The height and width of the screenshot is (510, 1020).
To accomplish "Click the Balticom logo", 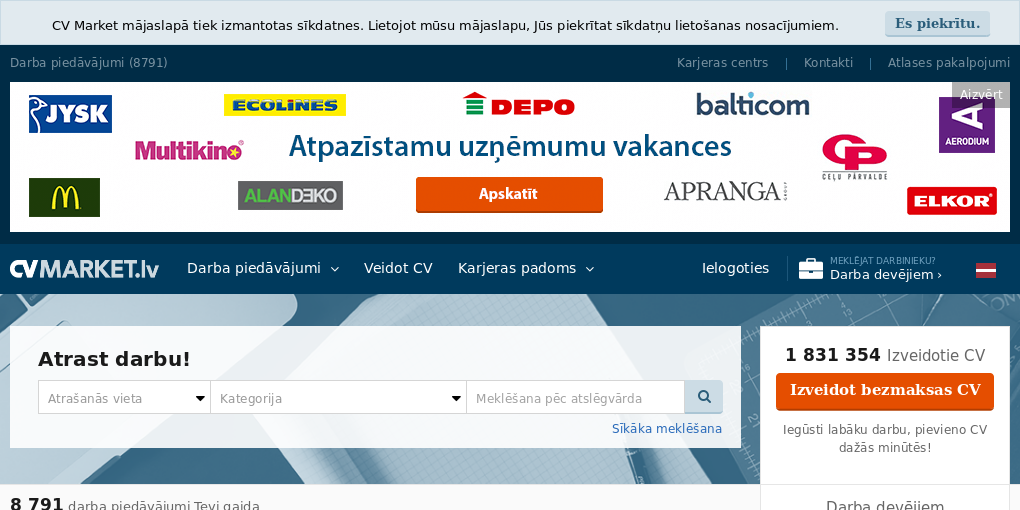I will (753, 104).
